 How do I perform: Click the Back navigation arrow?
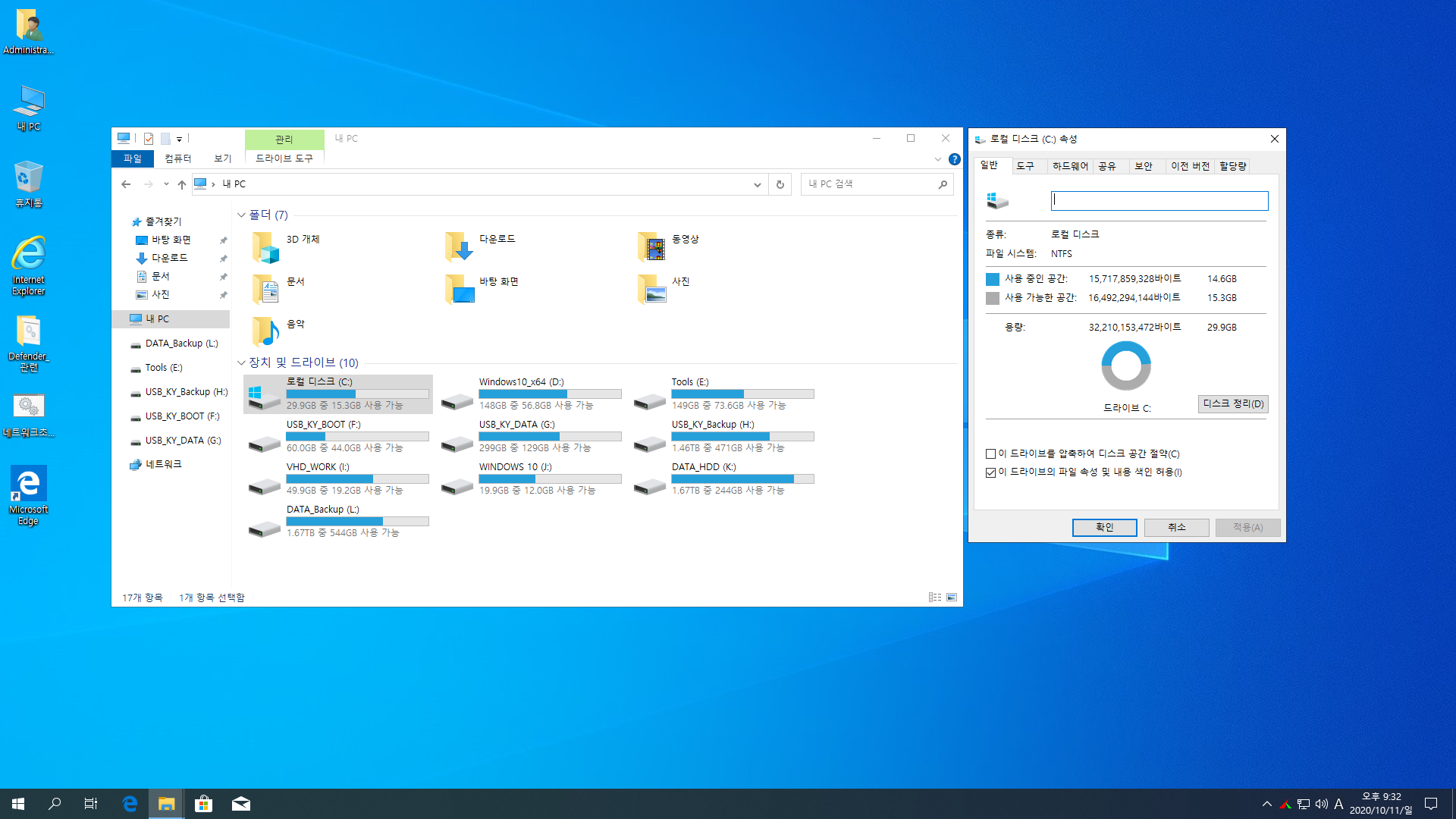126,184
